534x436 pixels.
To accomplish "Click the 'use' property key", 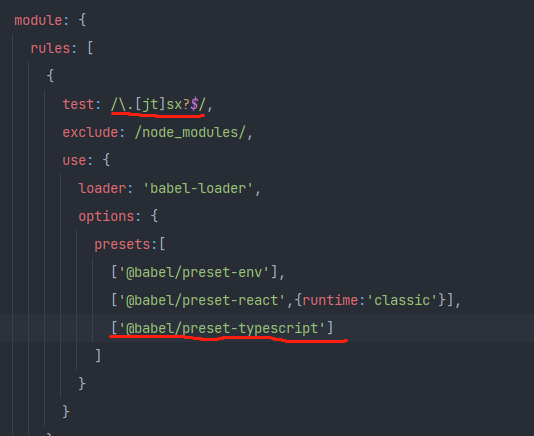I will tap(74, 160).
